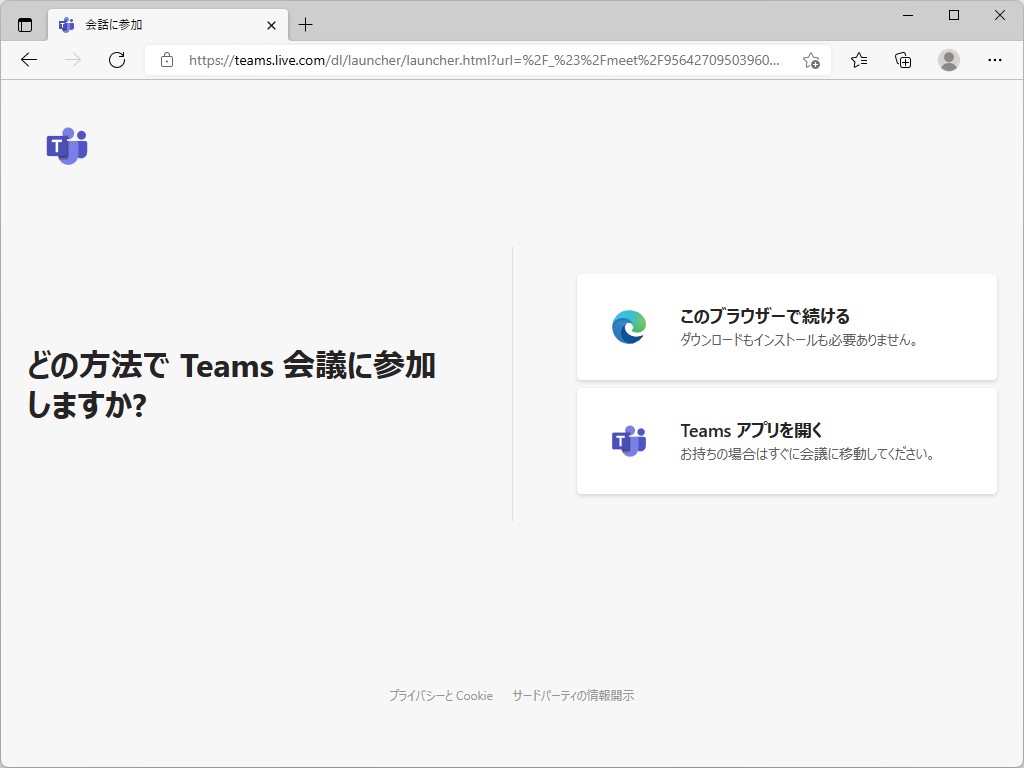
Task: Select the Edge icon in the browser option
Action: (x=628, y=326)
